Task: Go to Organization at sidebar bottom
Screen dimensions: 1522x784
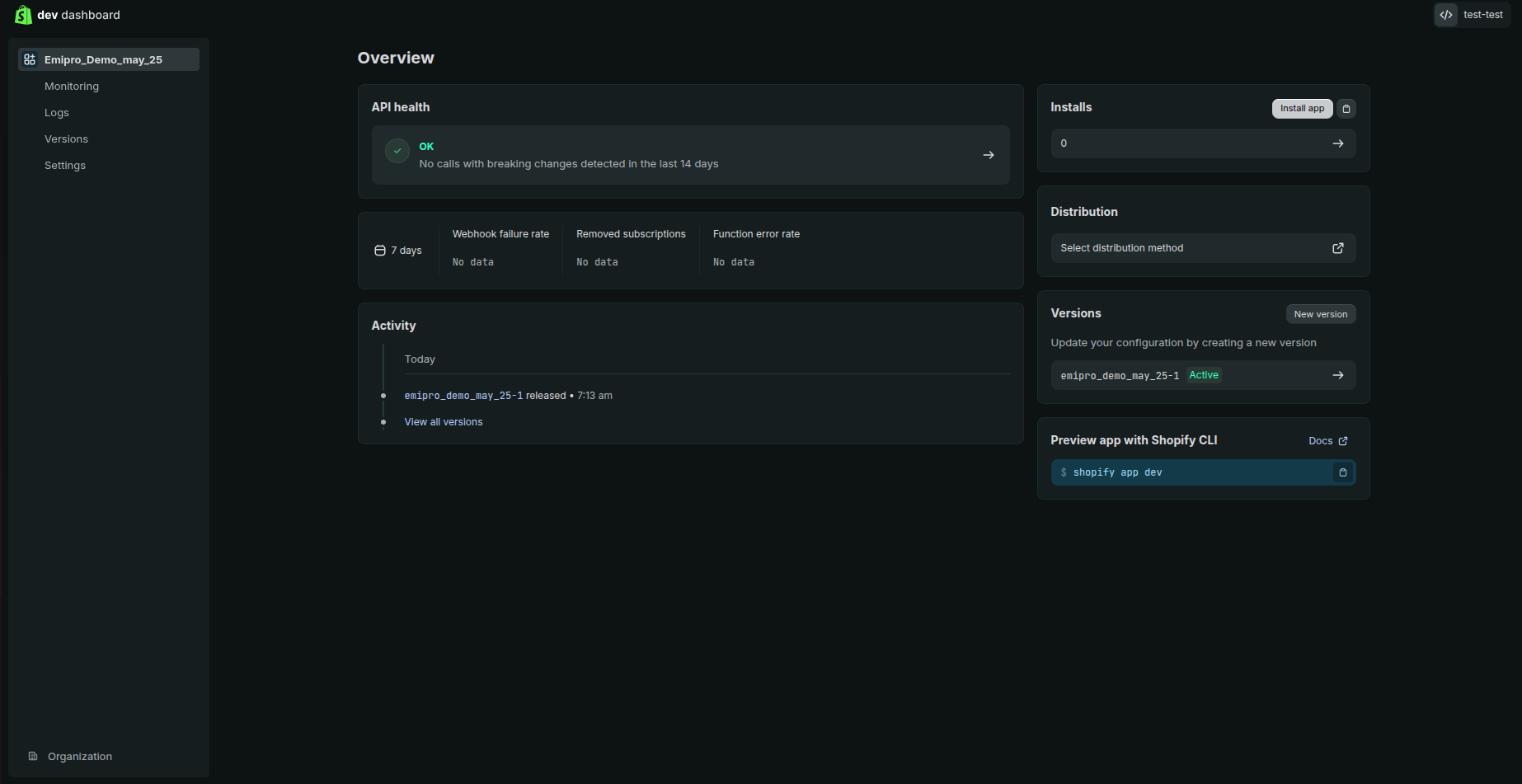Action: (x=80, y=756)
